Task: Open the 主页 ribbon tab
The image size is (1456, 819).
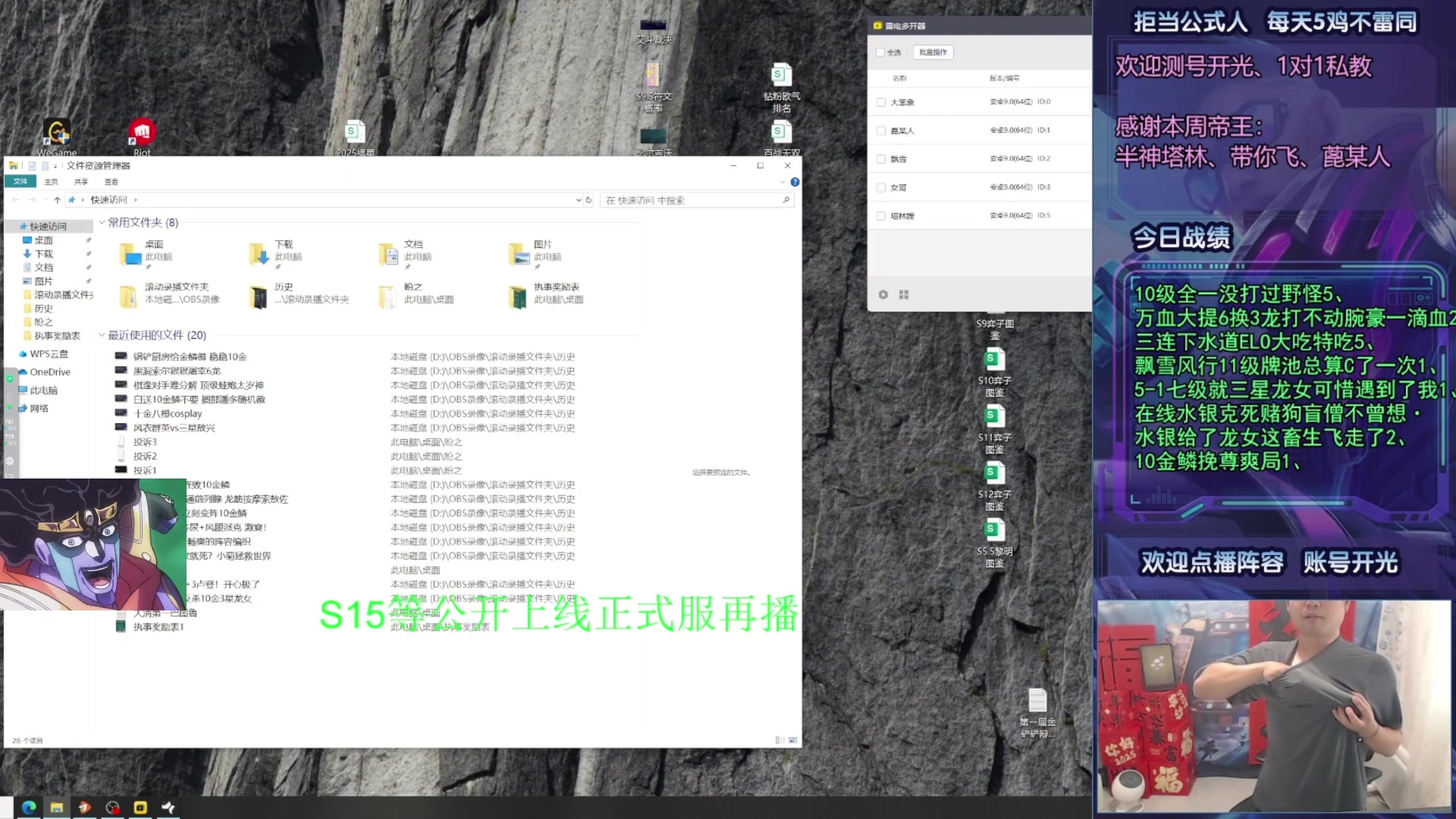Action: coord(51,182)
